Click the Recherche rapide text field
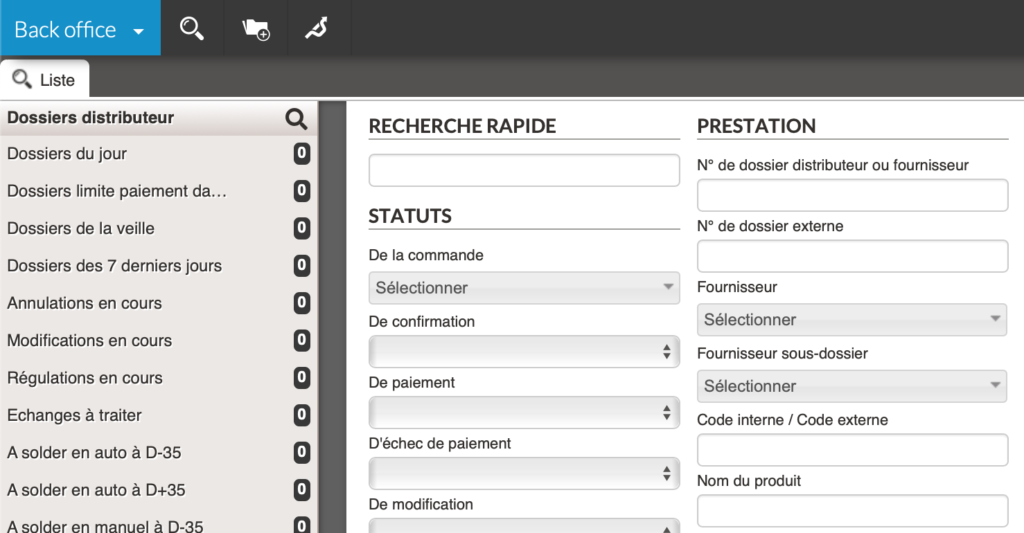Image resolution: width=1024 pixels, height=533 pixels. 524,170
